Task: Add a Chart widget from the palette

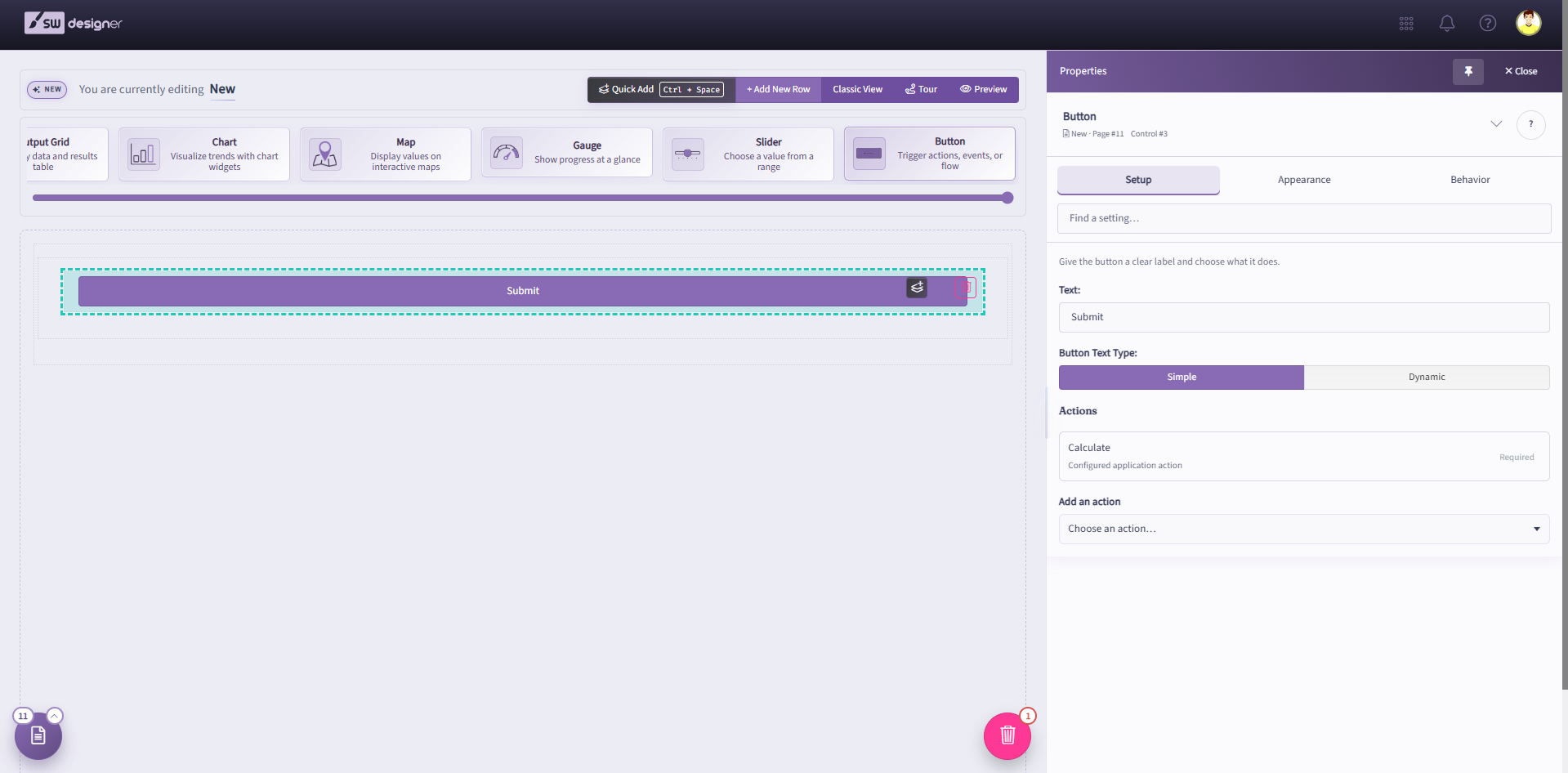Action: point(204,154)
